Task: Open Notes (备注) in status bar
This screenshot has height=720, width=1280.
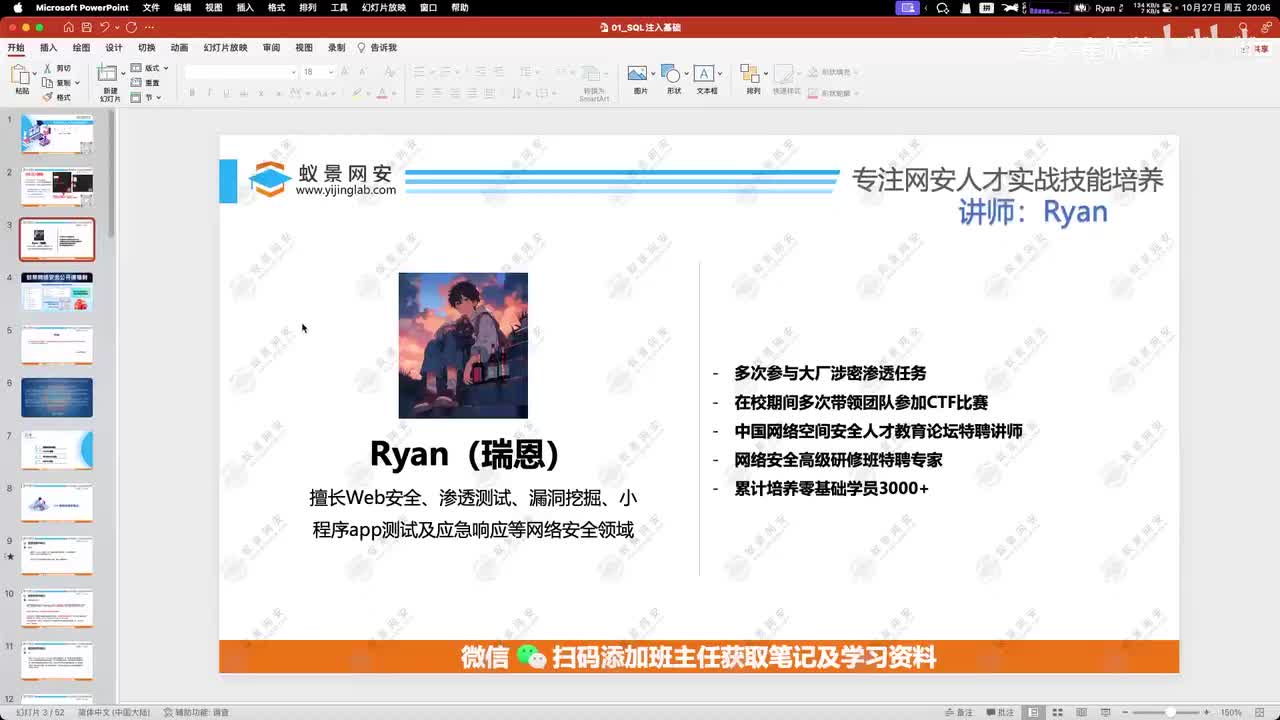Action: click(959, 712)
